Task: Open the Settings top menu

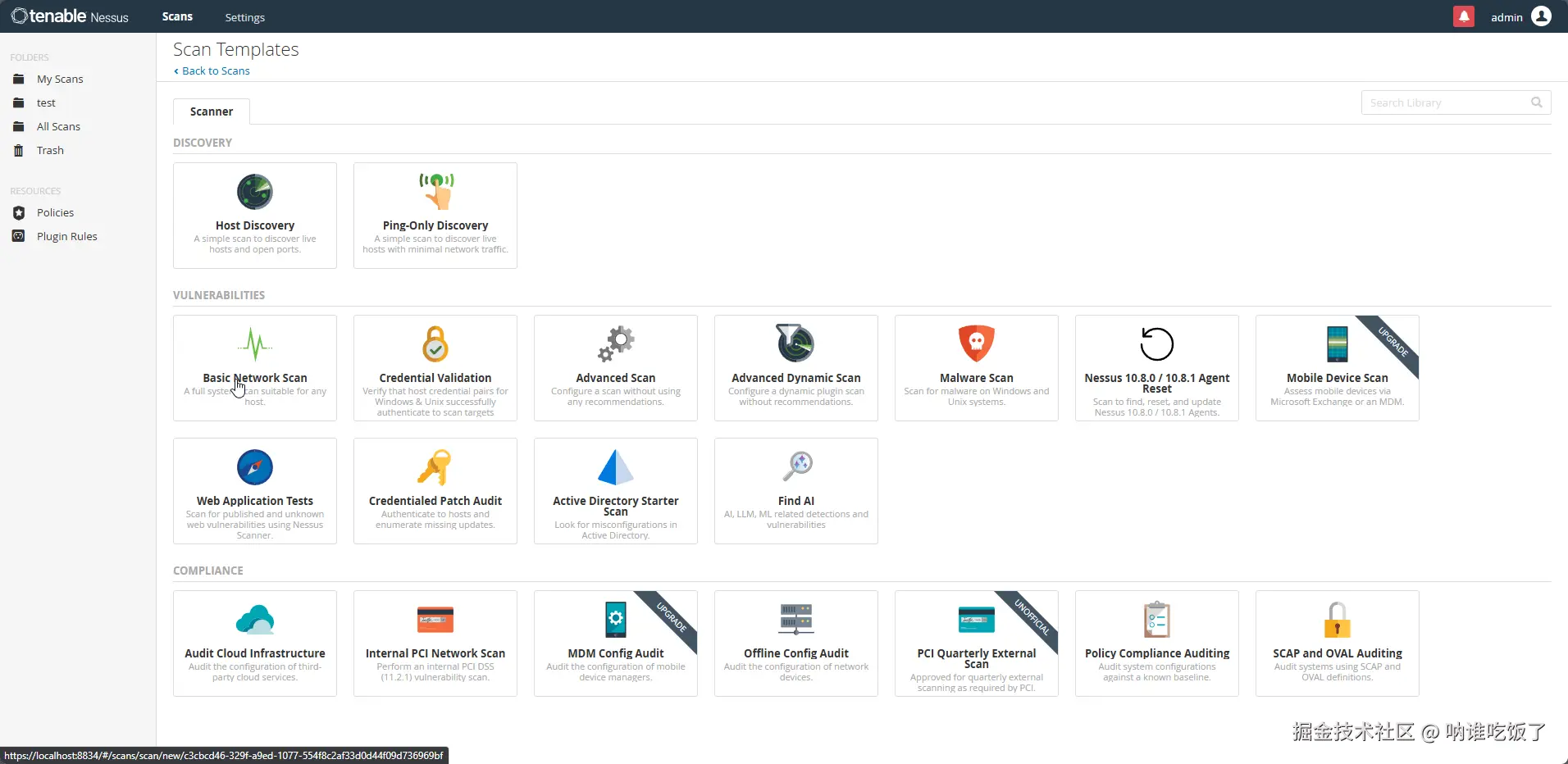Action: (244, 17)
